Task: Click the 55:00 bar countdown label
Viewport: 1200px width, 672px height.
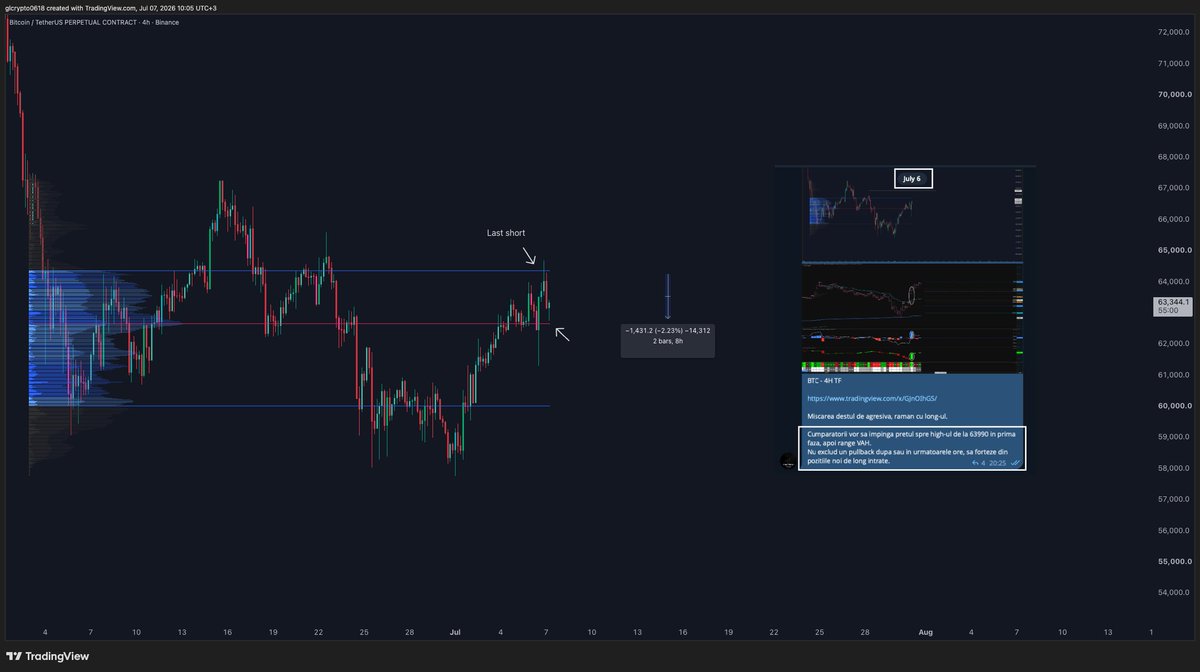Action: coord(1168,311)
